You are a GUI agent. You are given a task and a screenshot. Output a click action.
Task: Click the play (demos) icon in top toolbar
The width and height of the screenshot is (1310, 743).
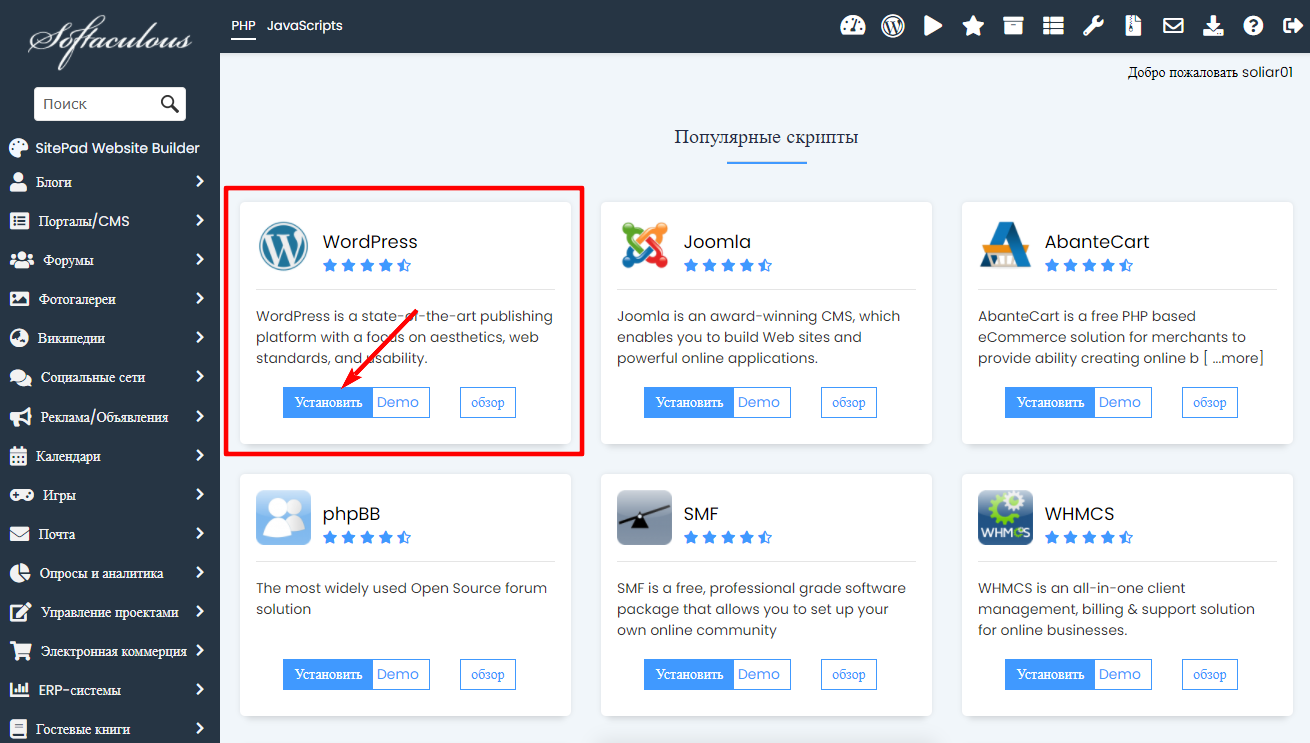point(933,26)
